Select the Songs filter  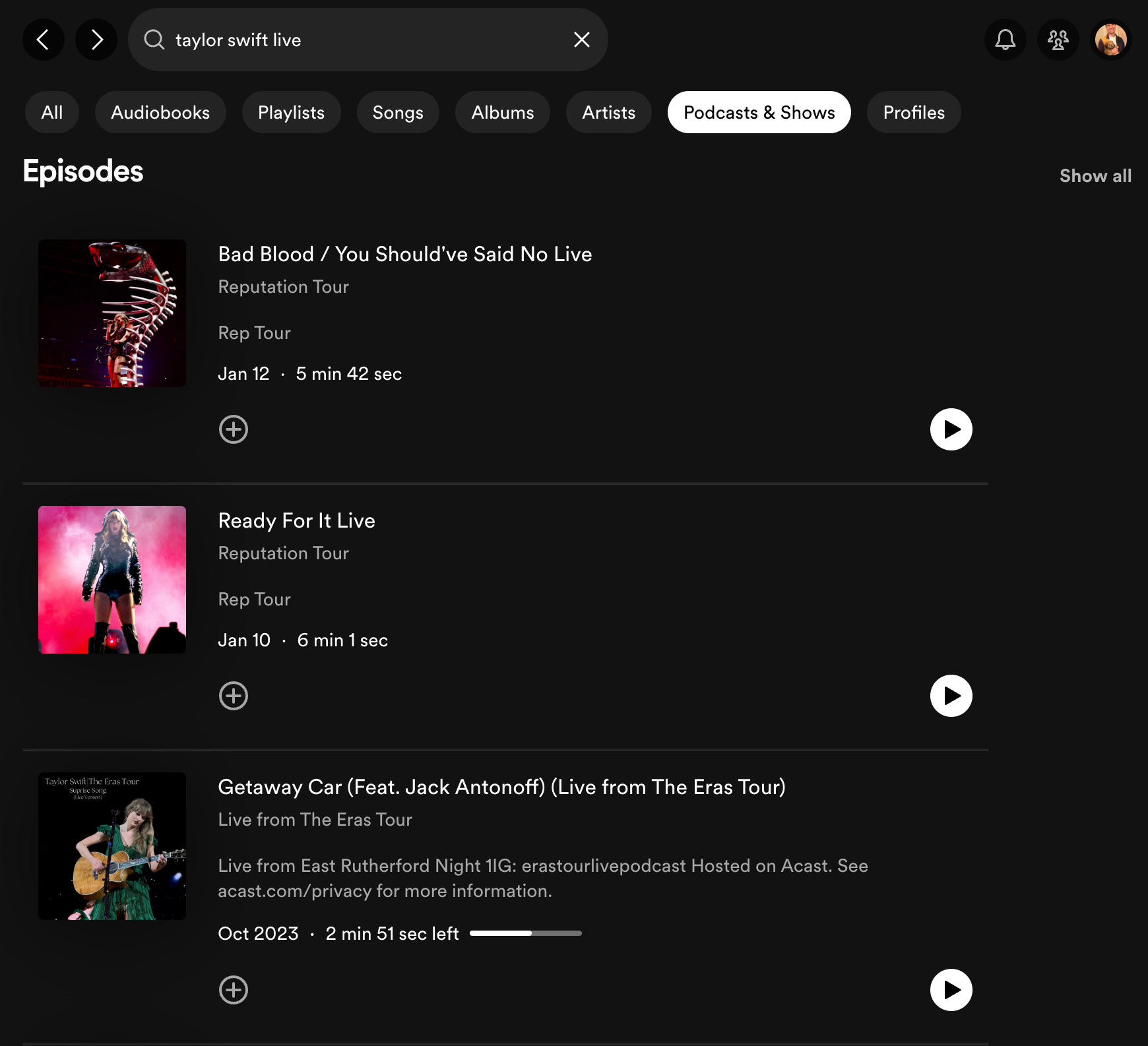coord(398,112)
